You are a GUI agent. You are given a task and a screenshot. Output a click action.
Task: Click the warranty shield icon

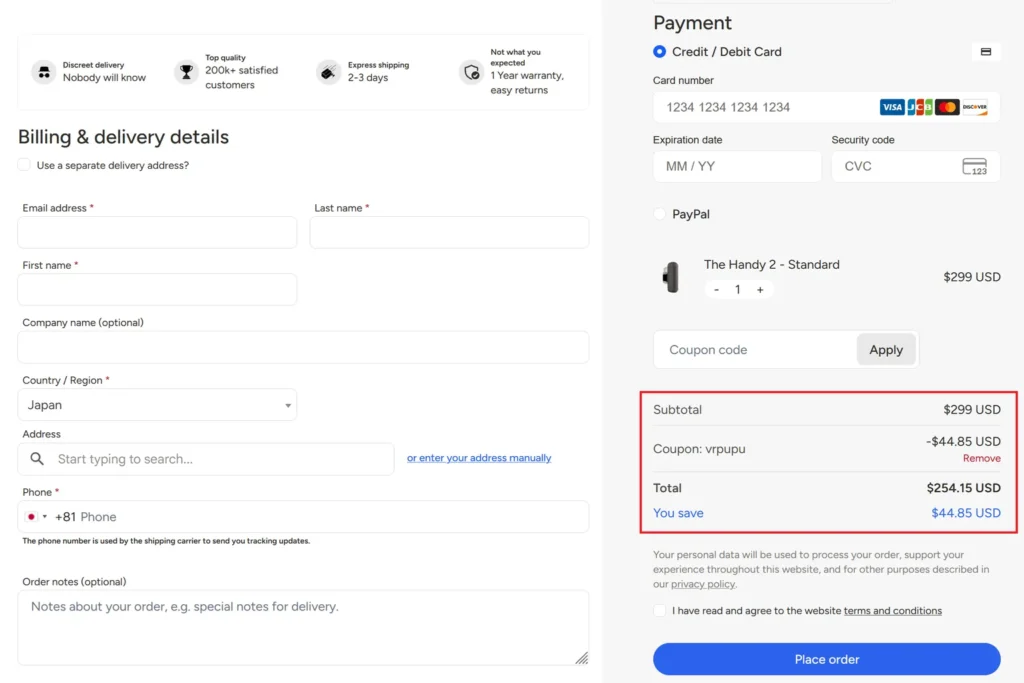pyautogui.click(x=472, y=72)
